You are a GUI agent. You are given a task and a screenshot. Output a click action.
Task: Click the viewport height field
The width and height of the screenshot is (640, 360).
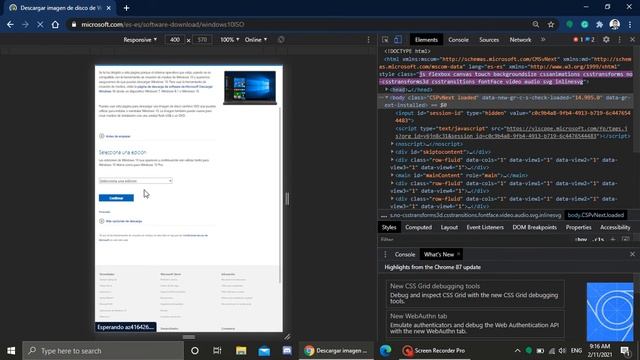point(202,40)
